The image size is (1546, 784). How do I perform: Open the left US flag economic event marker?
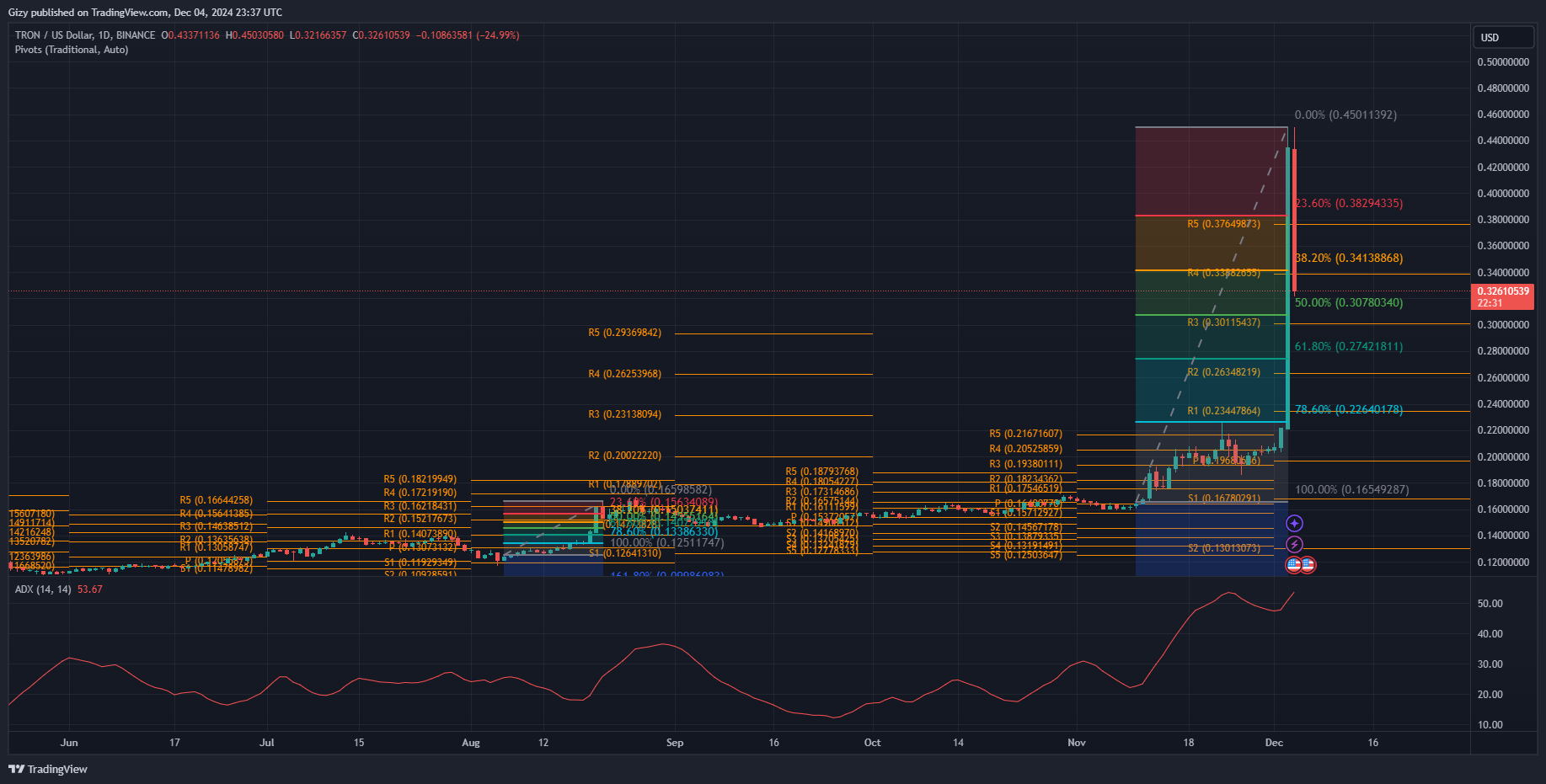pyautogui.click(x=1293, y=565)
